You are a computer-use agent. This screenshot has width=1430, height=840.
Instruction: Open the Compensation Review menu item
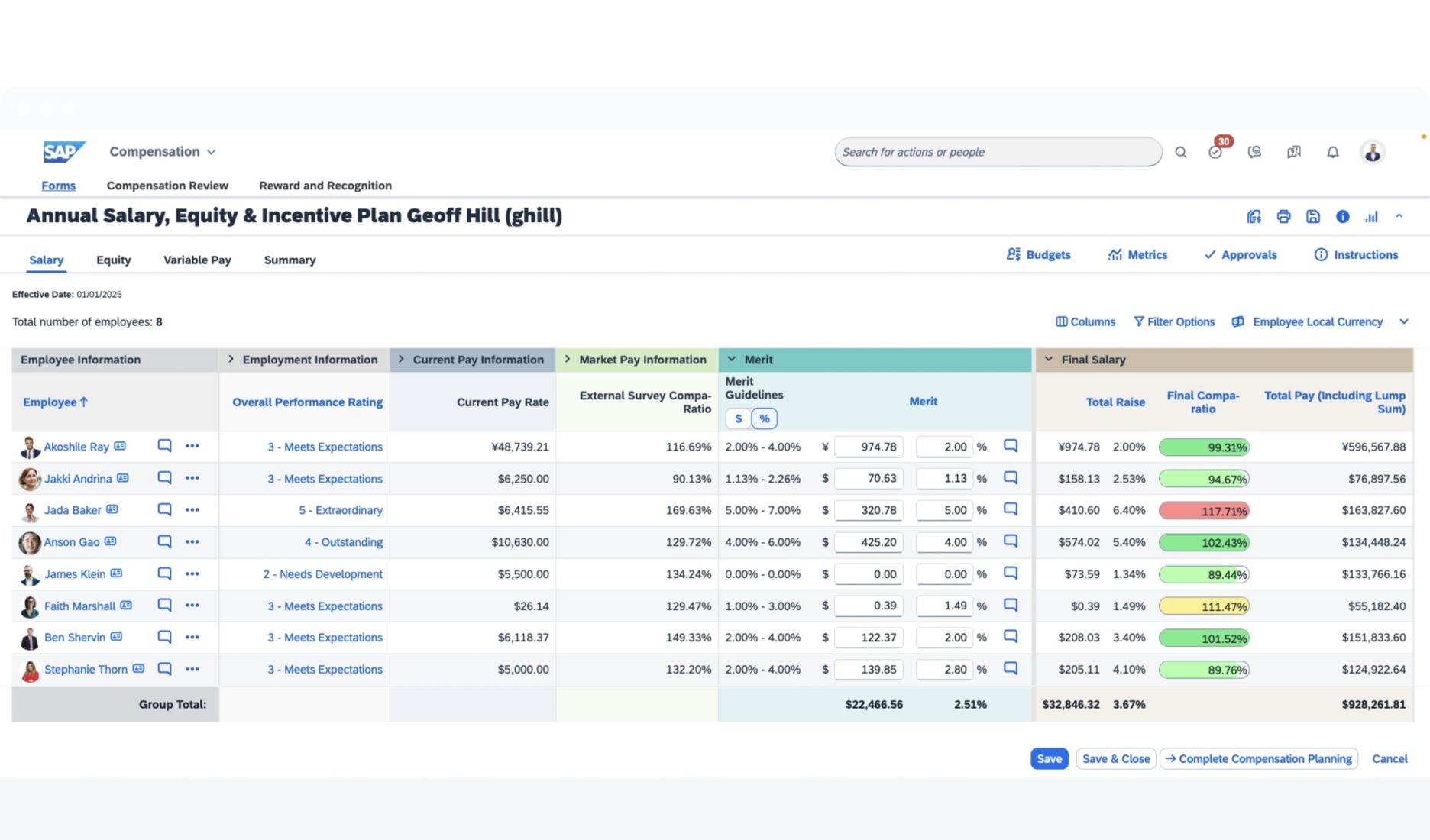[167, 186]
